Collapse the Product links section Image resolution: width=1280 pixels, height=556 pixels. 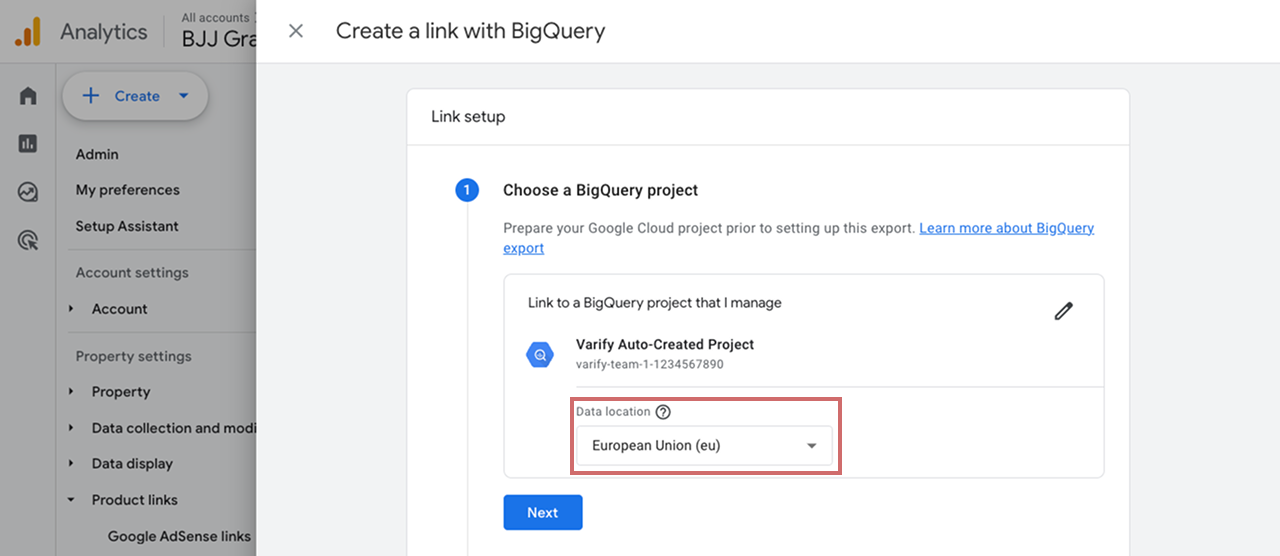71,500
